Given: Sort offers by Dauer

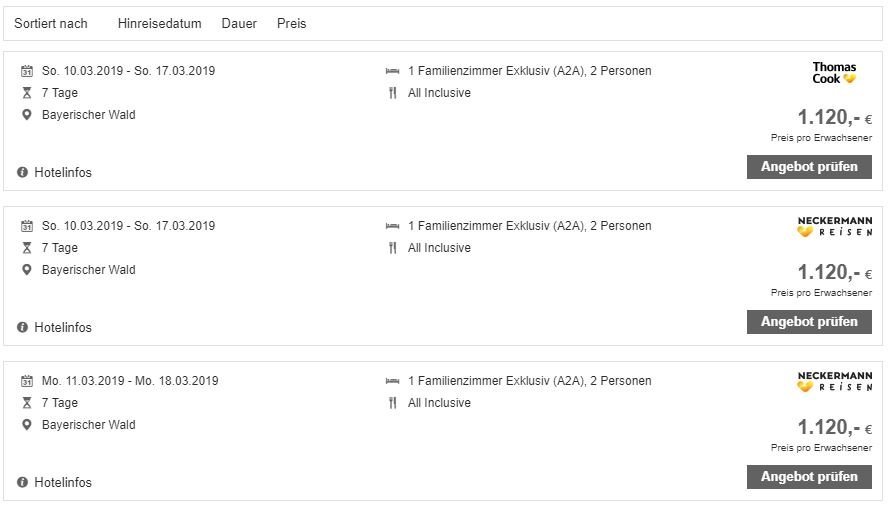Looking at the screenshot, I should [239, 23].
